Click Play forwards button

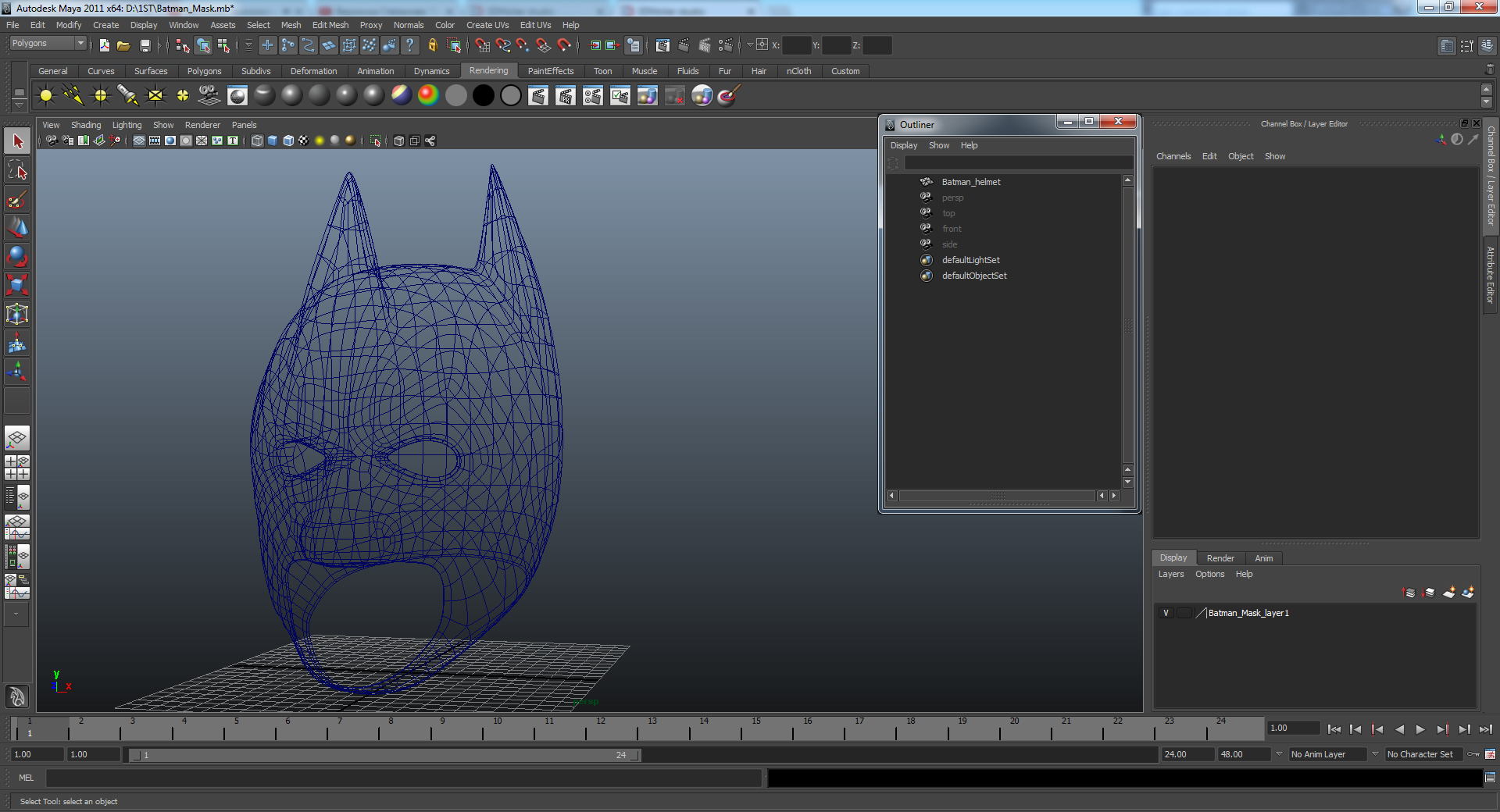[x=1420, y=729]
